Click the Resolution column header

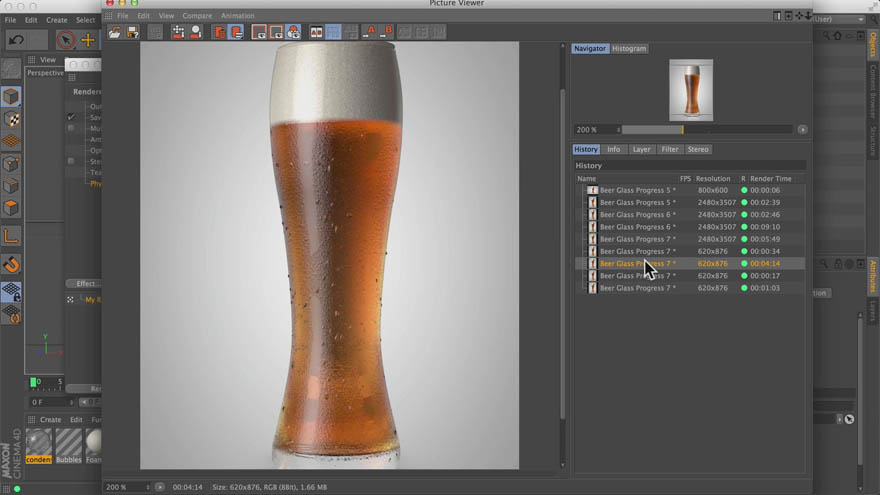pyautogui.click(x=713, y=178)
